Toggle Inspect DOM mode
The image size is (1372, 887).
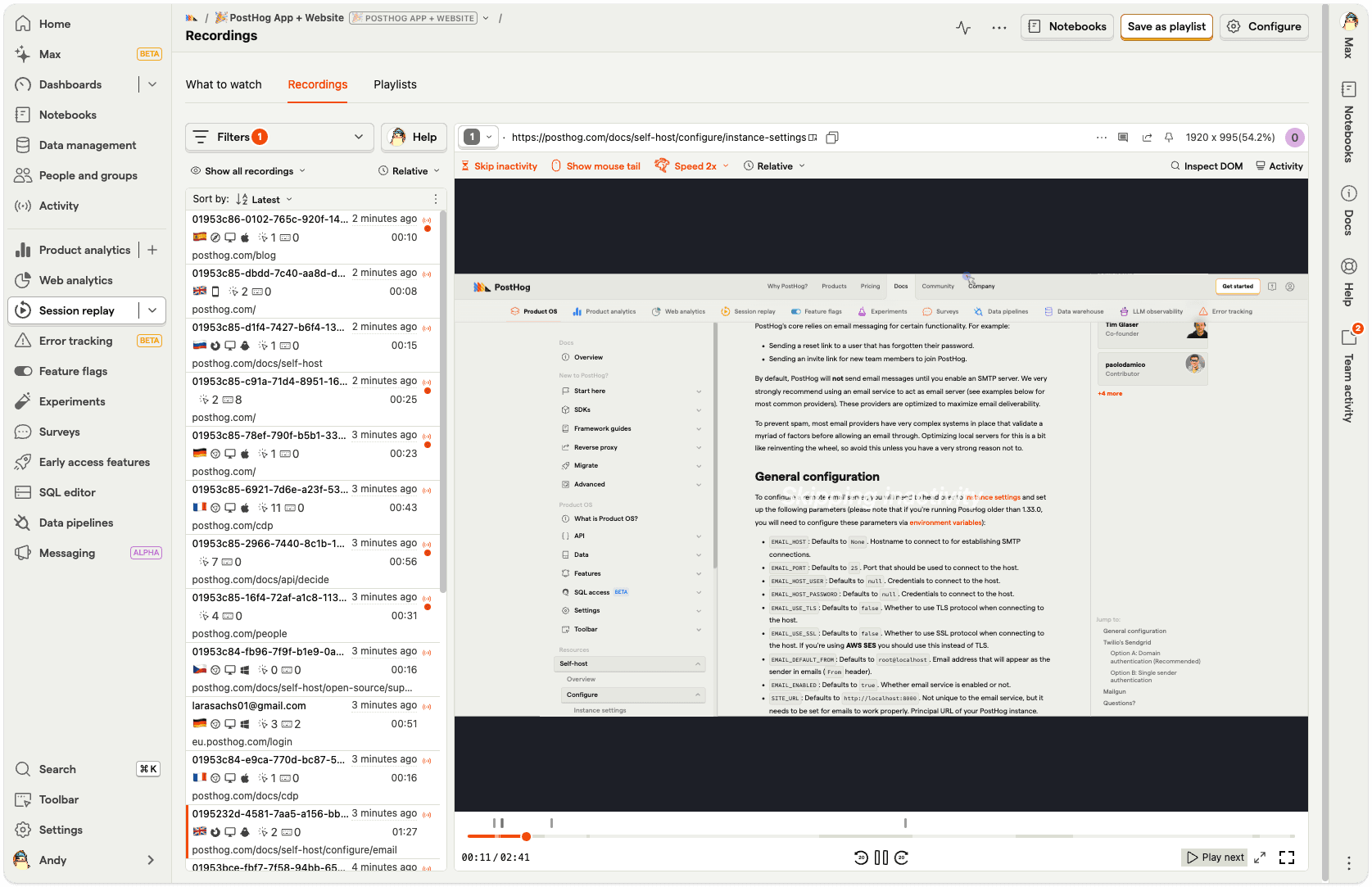[x=1207, y=166]
